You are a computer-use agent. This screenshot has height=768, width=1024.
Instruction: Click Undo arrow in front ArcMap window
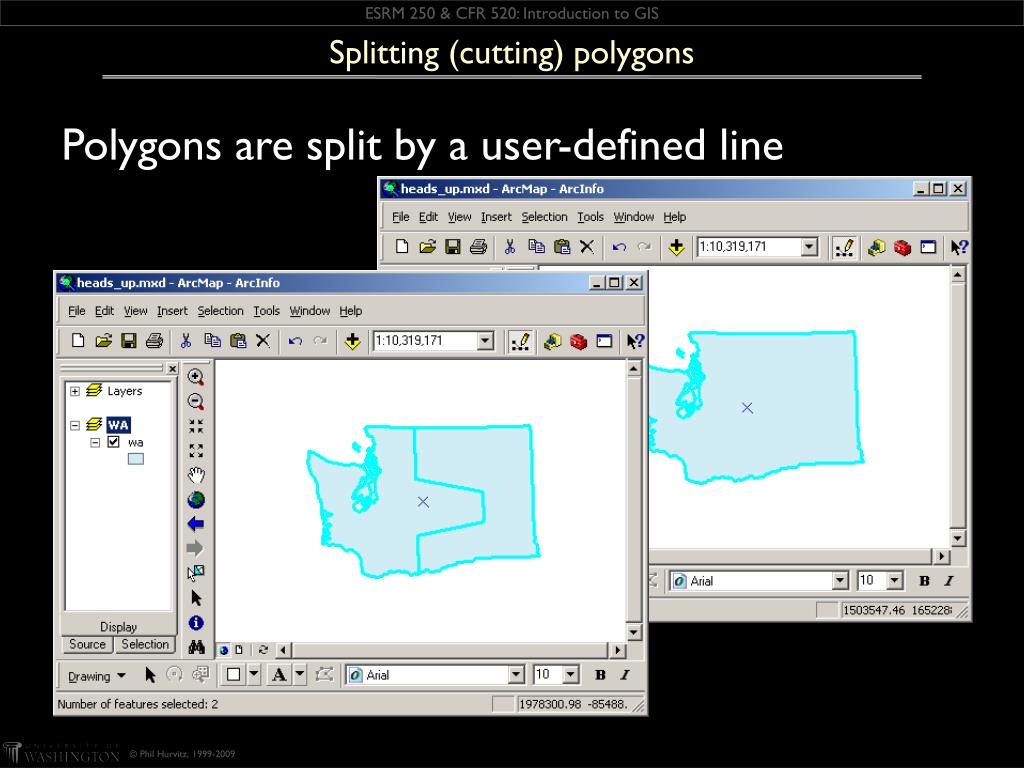point(295,341)
